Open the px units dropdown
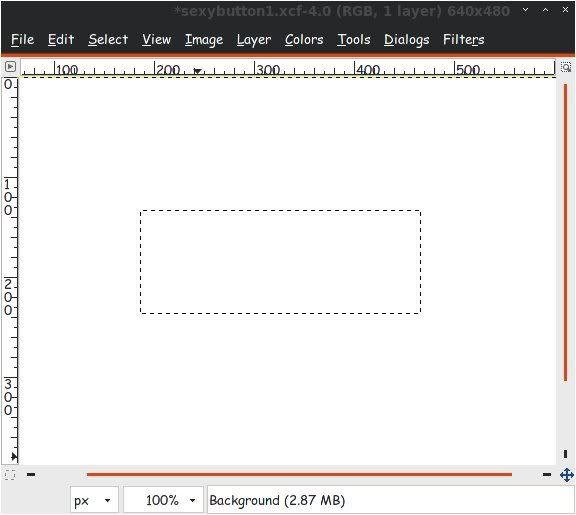576x515 pixels. click(x=94, y=500)
